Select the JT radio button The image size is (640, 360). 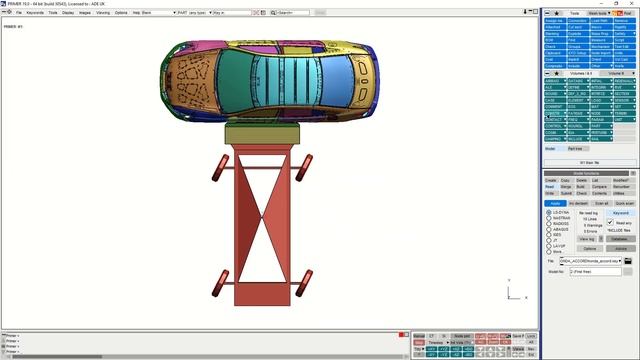(x=549, y=240)
